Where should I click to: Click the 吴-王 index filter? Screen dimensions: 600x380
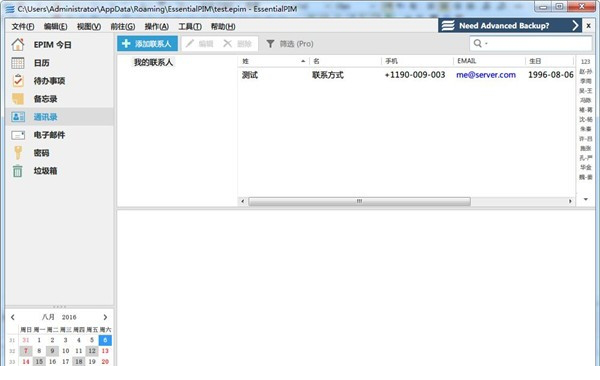[585, 91]
